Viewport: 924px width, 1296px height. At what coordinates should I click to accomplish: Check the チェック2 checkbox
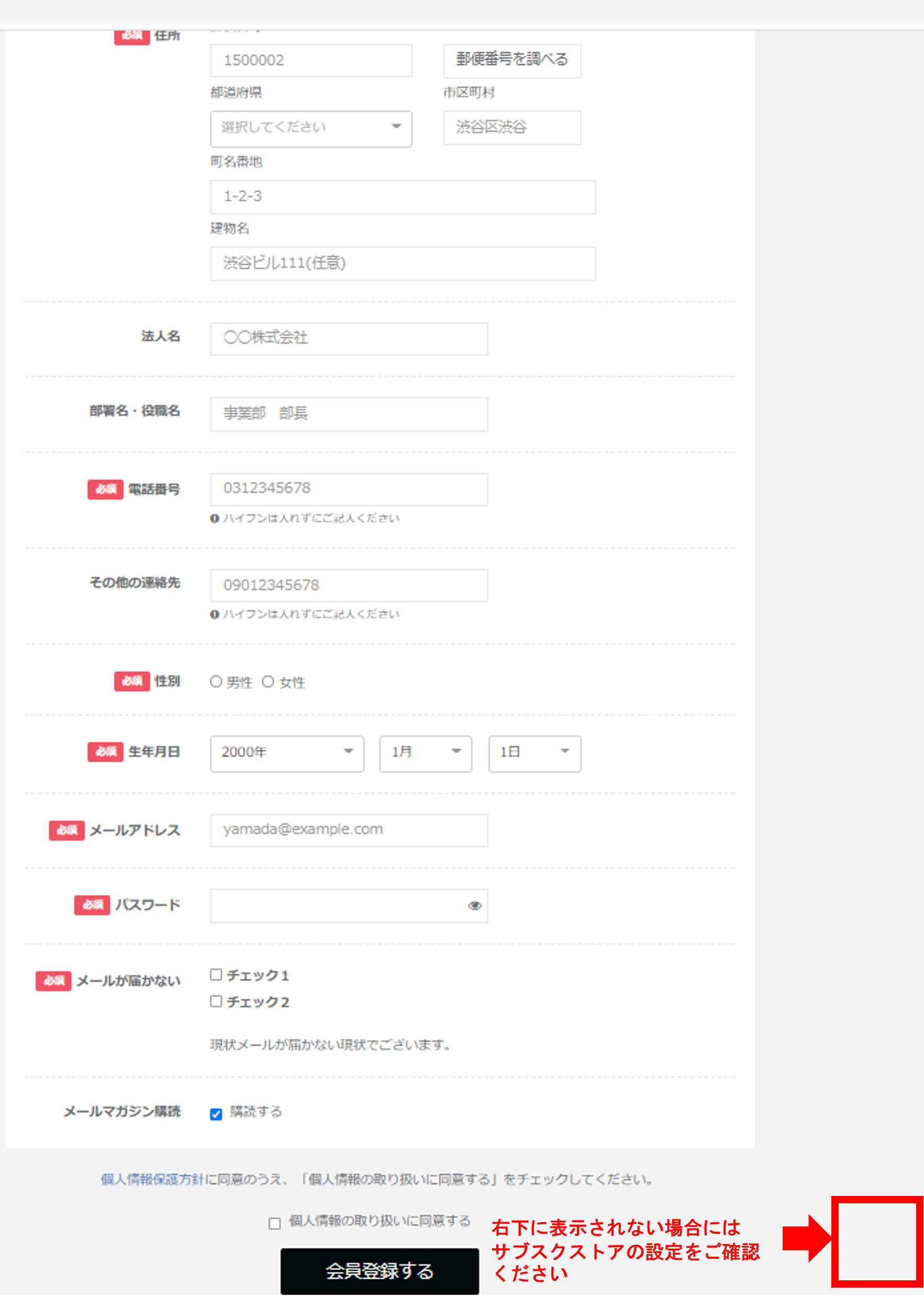(x=216, y=1001)
